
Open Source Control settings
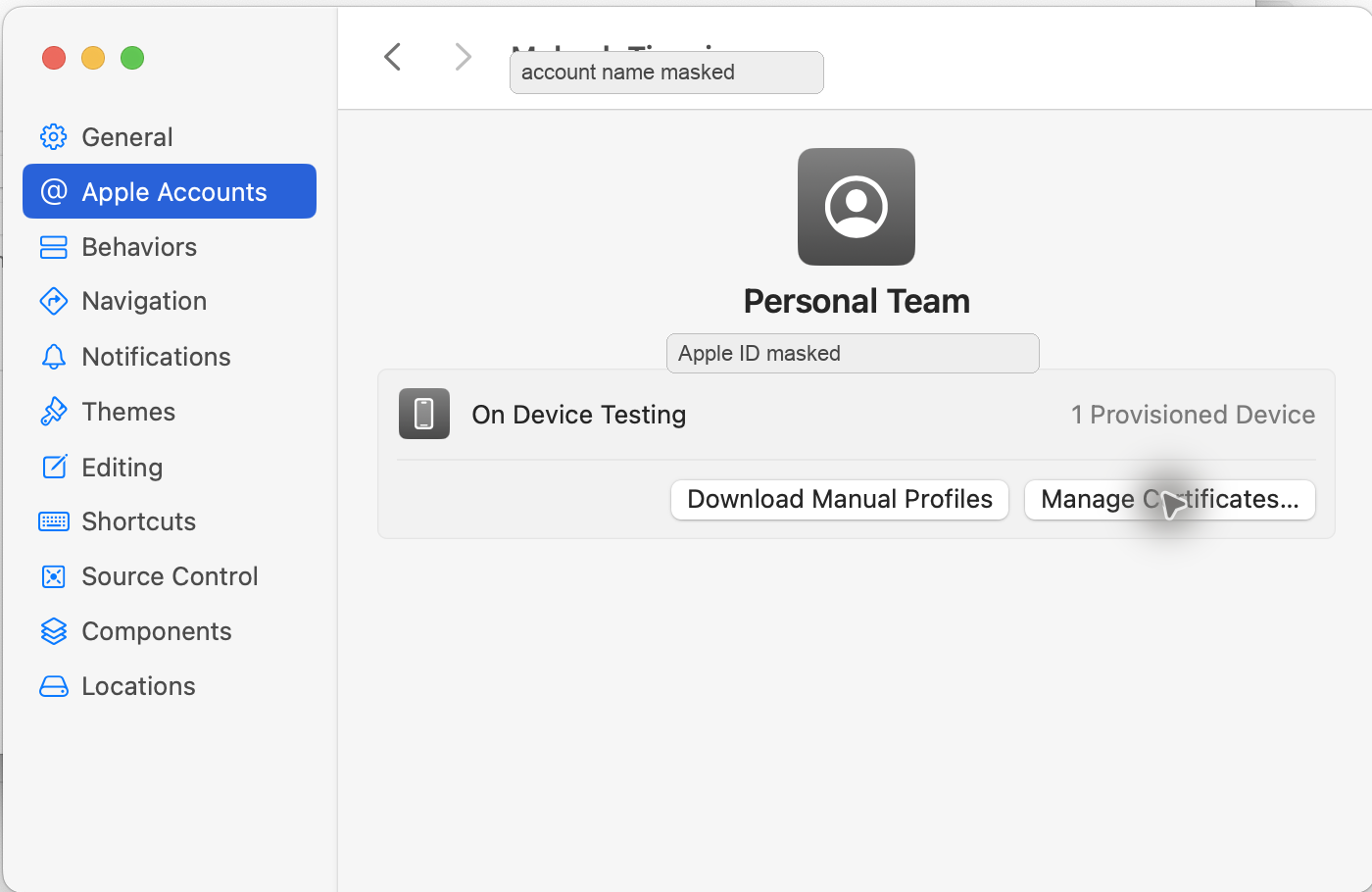170,576
